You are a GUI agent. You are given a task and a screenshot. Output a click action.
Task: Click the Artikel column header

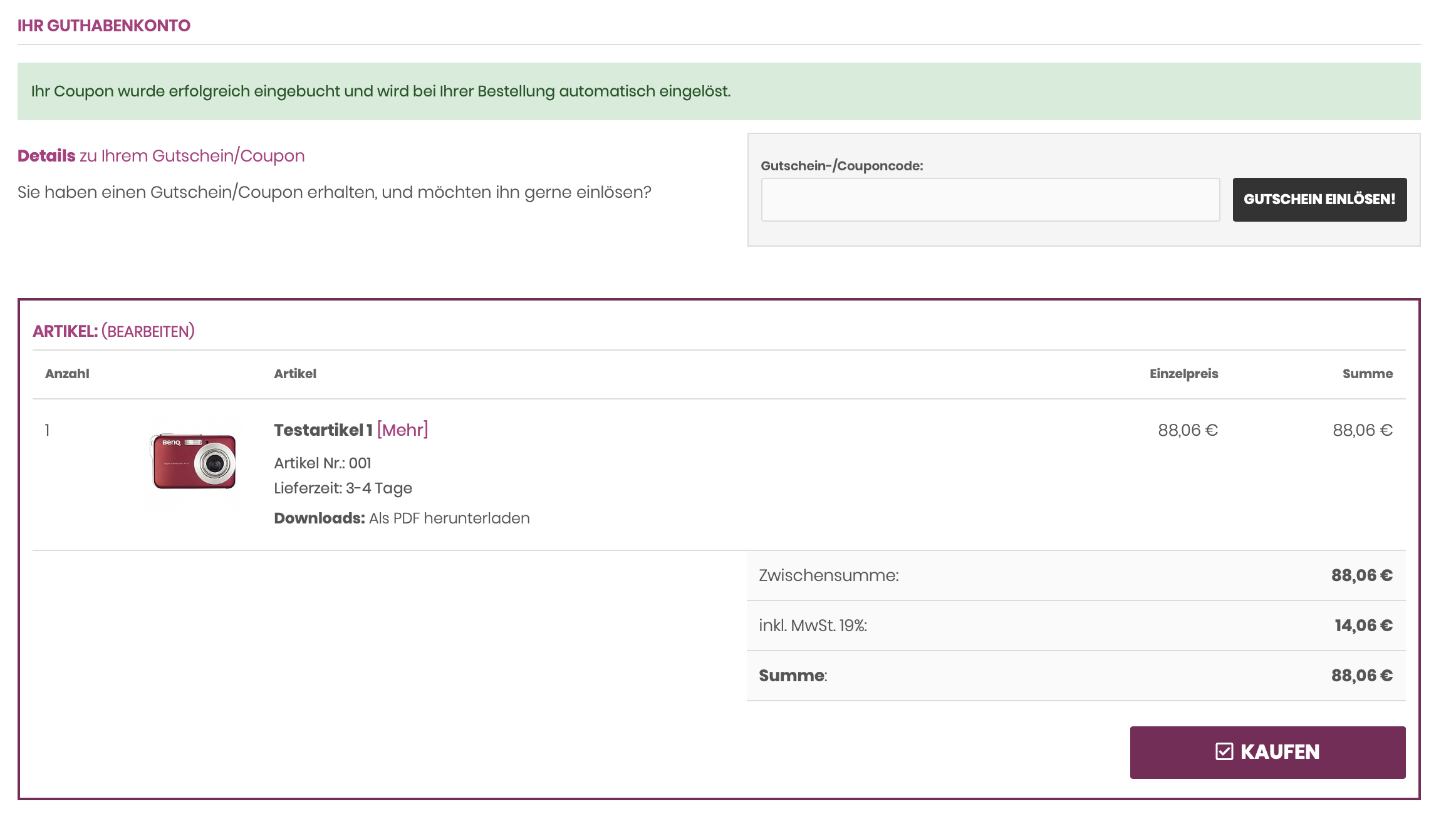(x=295, y=374)
